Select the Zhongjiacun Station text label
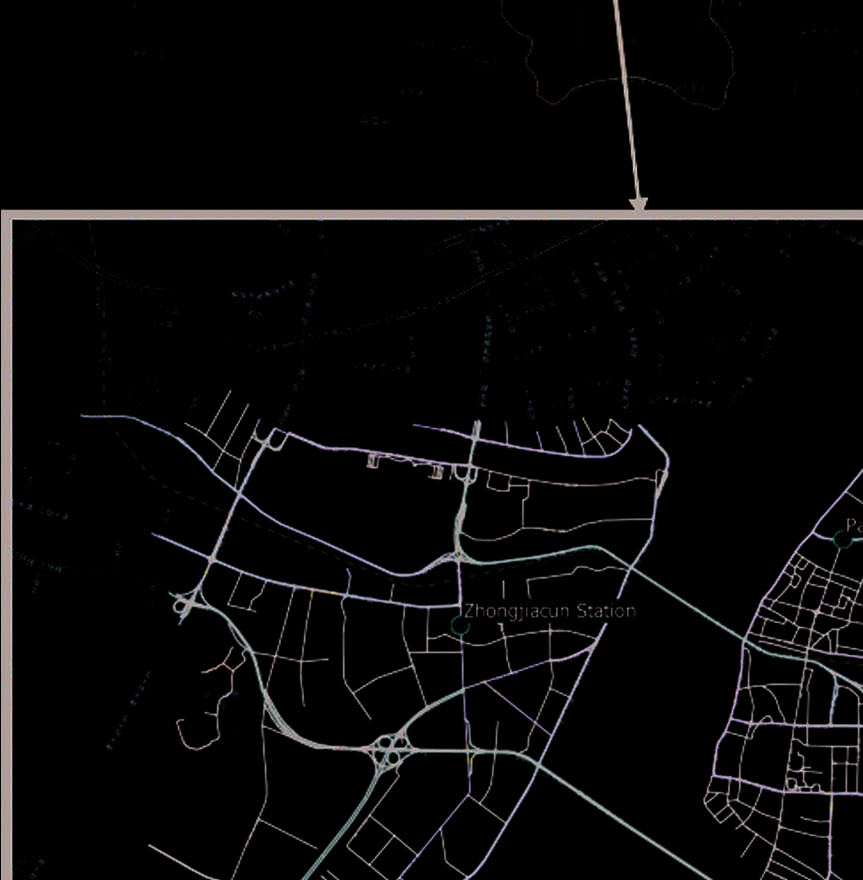The height and width of the screenshot is (880, 863). [x=549, y=610]
